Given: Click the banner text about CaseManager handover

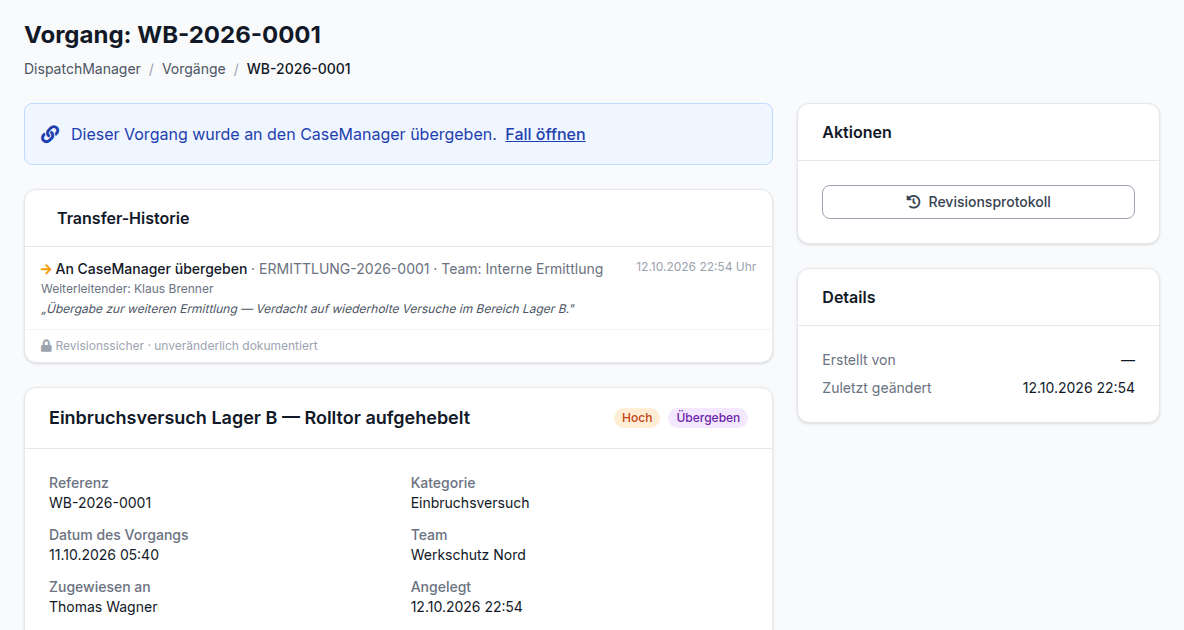Looking at the screenshot, I should point(284,134).
